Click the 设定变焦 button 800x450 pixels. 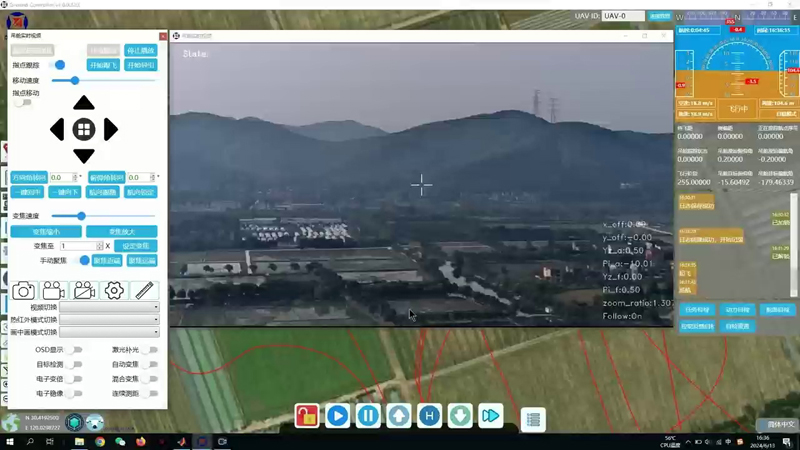136,246
